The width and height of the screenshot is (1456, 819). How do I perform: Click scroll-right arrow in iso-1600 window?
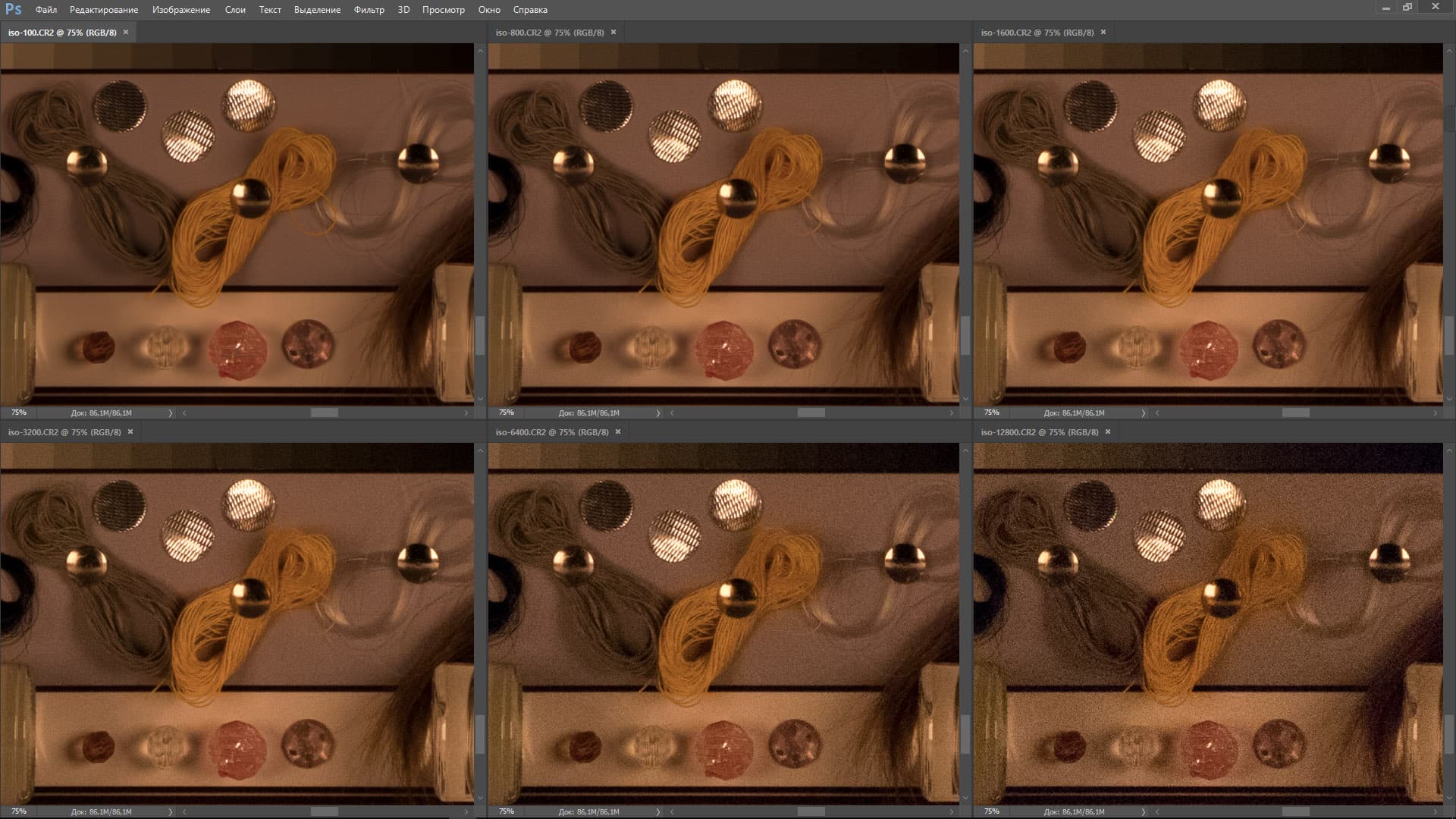pos(1436,413)
